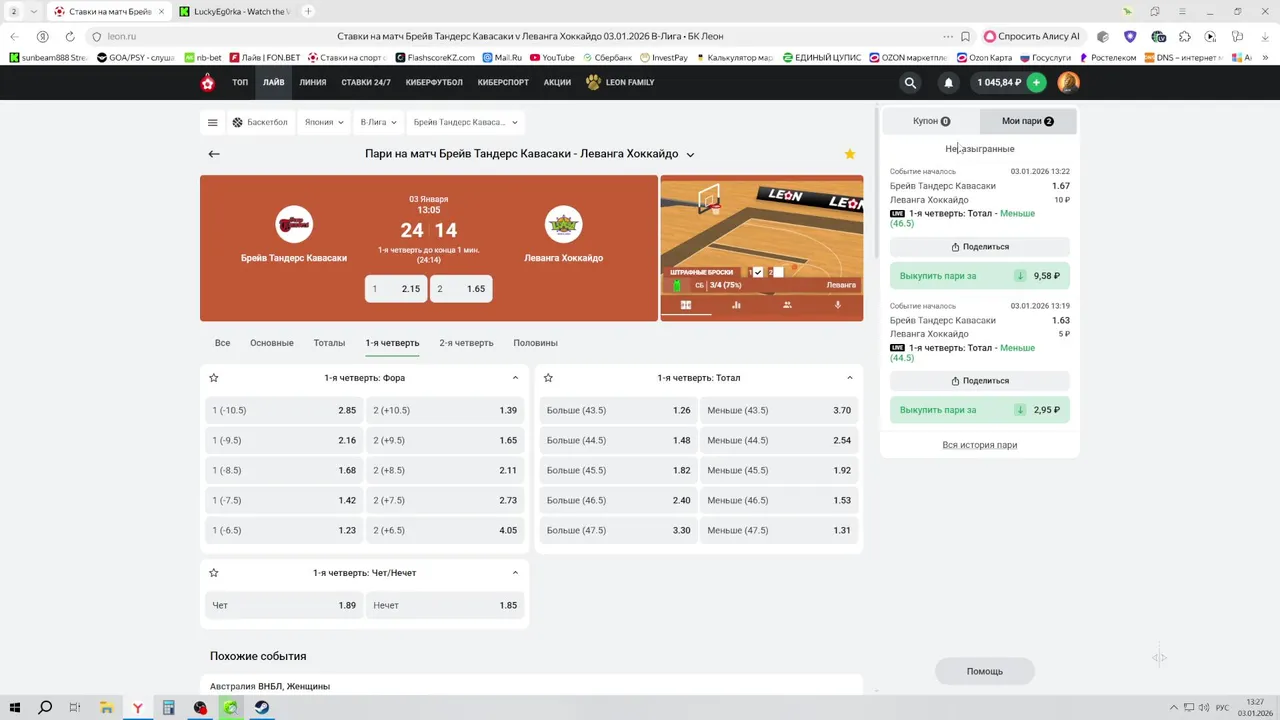
Task: Open Вся история пари link
Action: [x=980, y=445]
